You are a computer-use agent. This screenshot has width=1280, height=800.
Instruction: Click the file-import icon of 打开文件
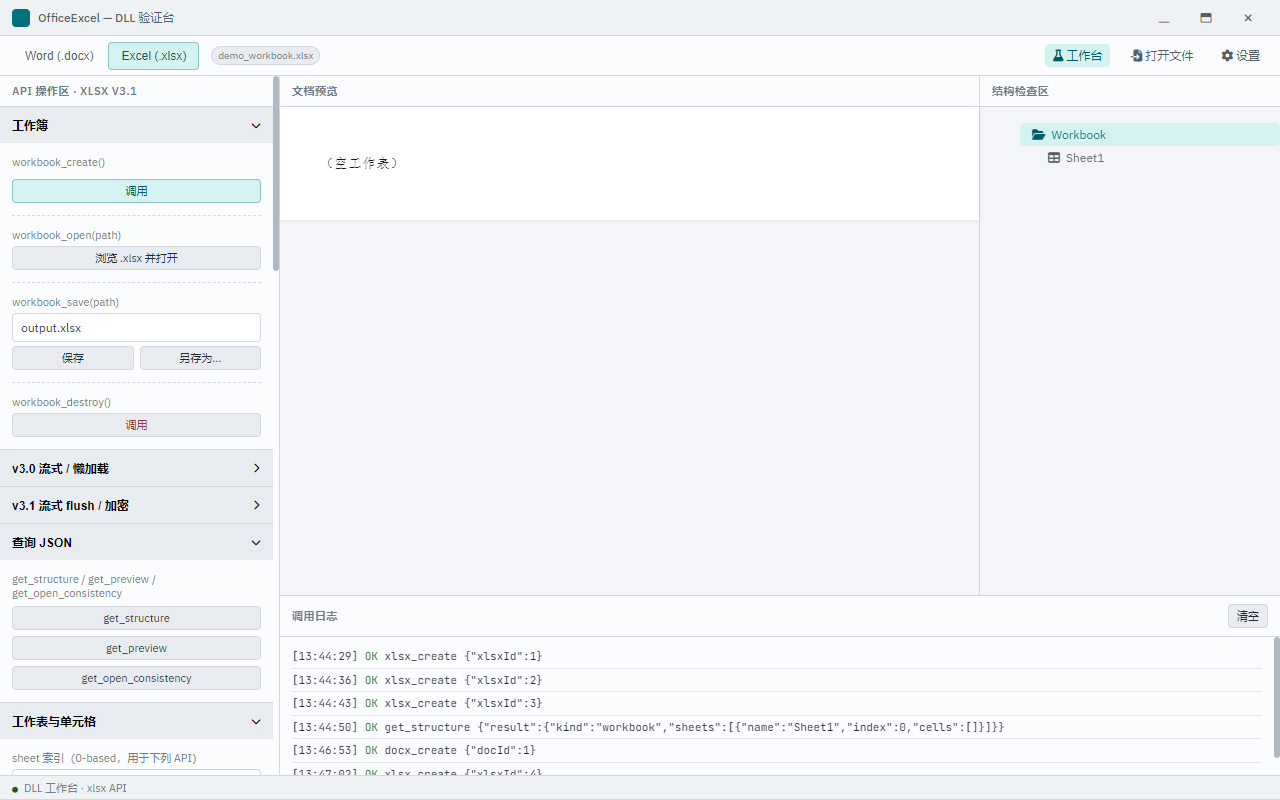click(x=1137, y=56)
